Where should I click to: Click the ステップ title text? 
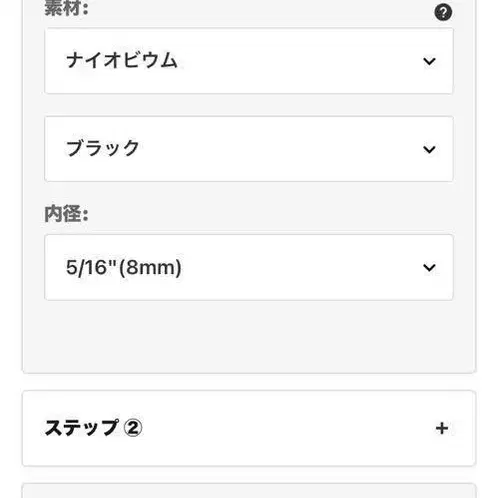coord(82,428)
